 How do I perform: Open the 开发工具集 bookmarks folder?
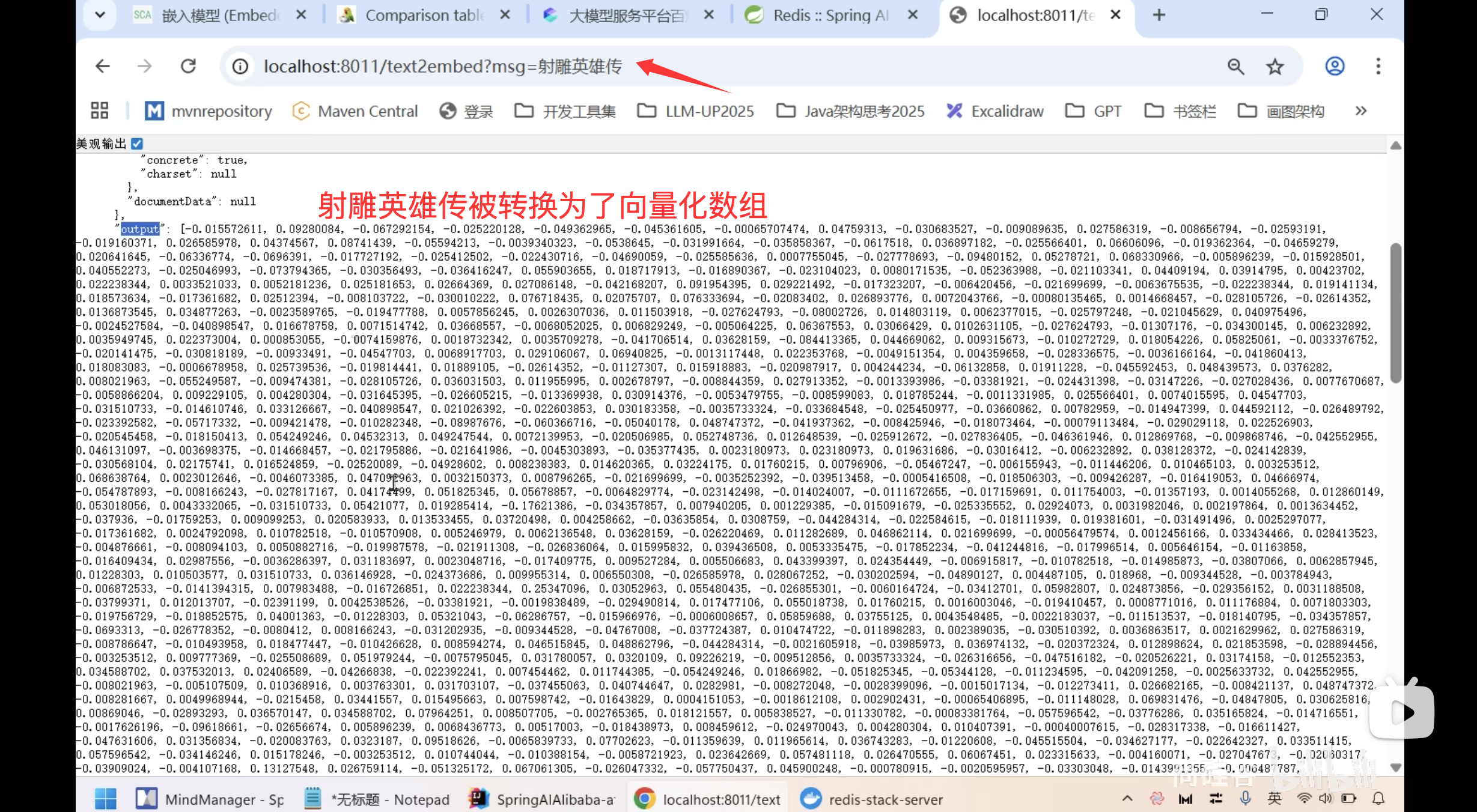(564, 111)
